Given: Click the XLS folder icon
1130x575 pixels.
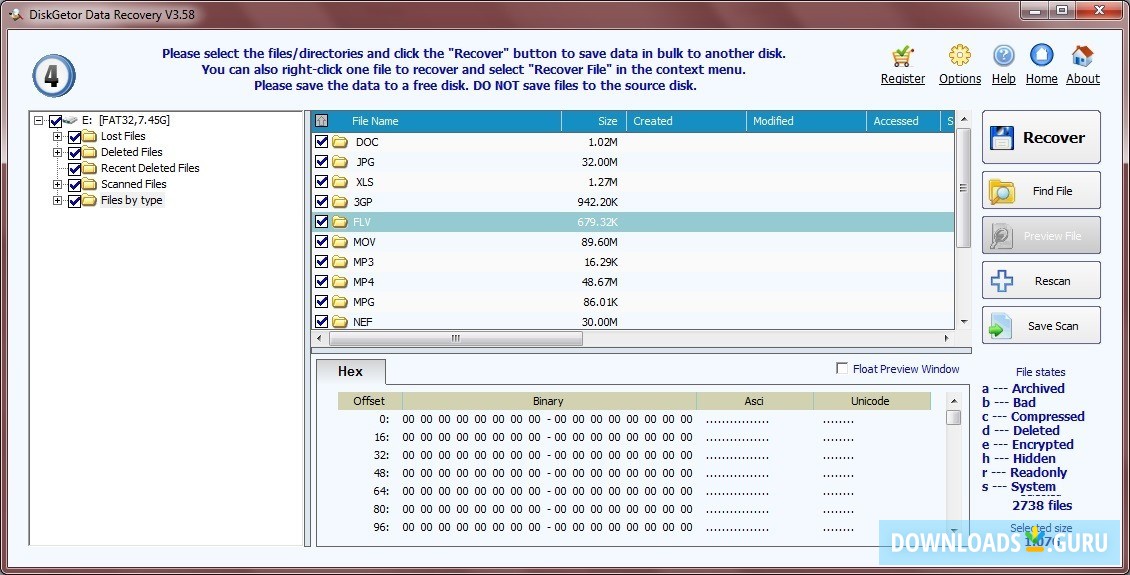Looking at the screenshot, I should [339, 182].
